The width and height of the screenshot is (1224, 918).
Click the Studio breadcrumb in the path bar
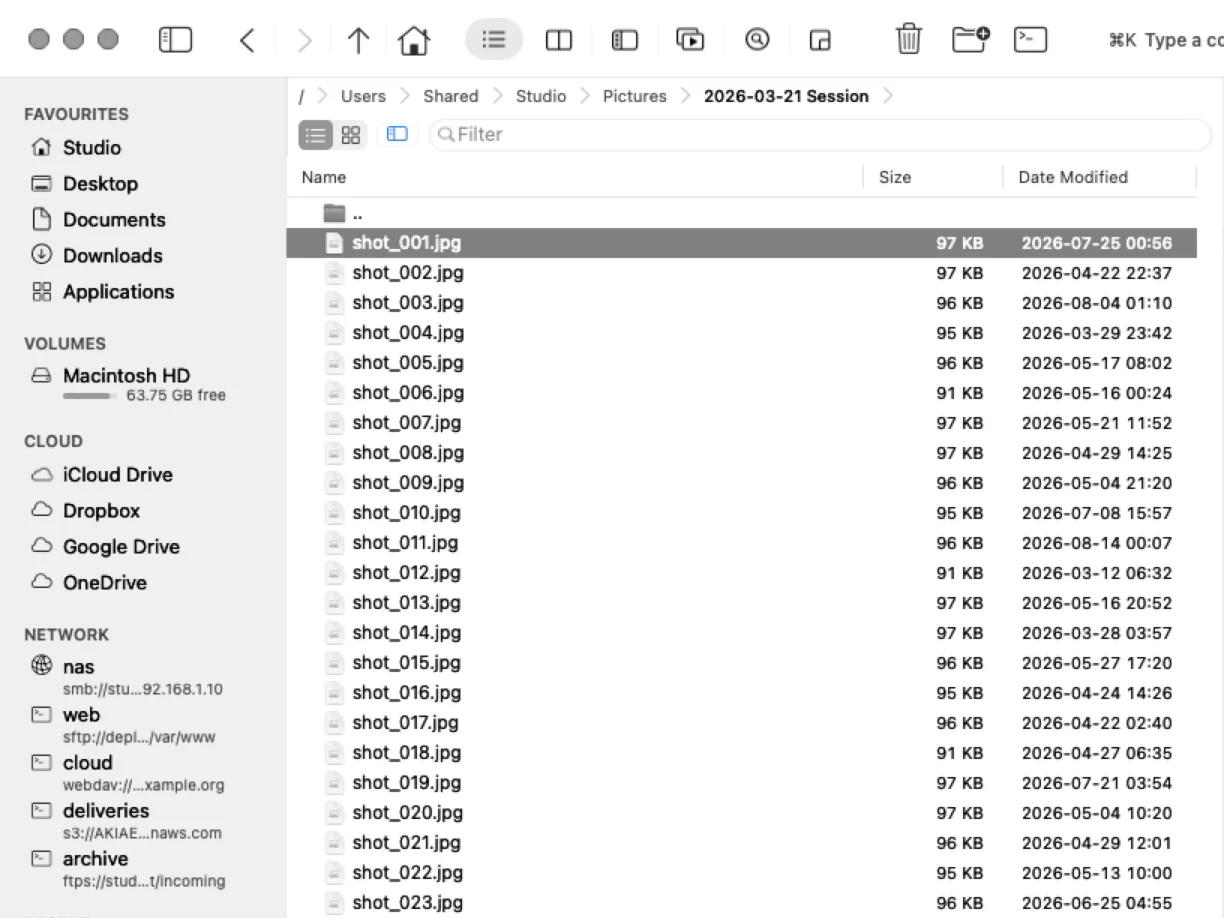[x=541, y=96]
